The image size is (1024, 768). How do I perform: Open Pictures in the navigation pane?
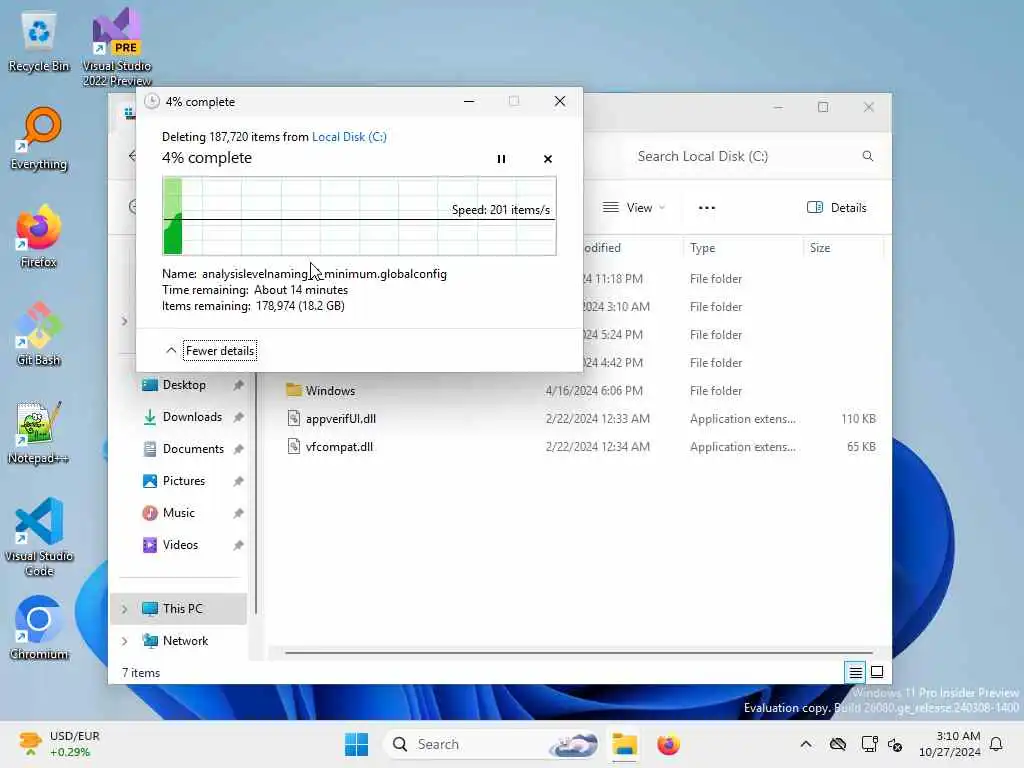coord(184,481)
